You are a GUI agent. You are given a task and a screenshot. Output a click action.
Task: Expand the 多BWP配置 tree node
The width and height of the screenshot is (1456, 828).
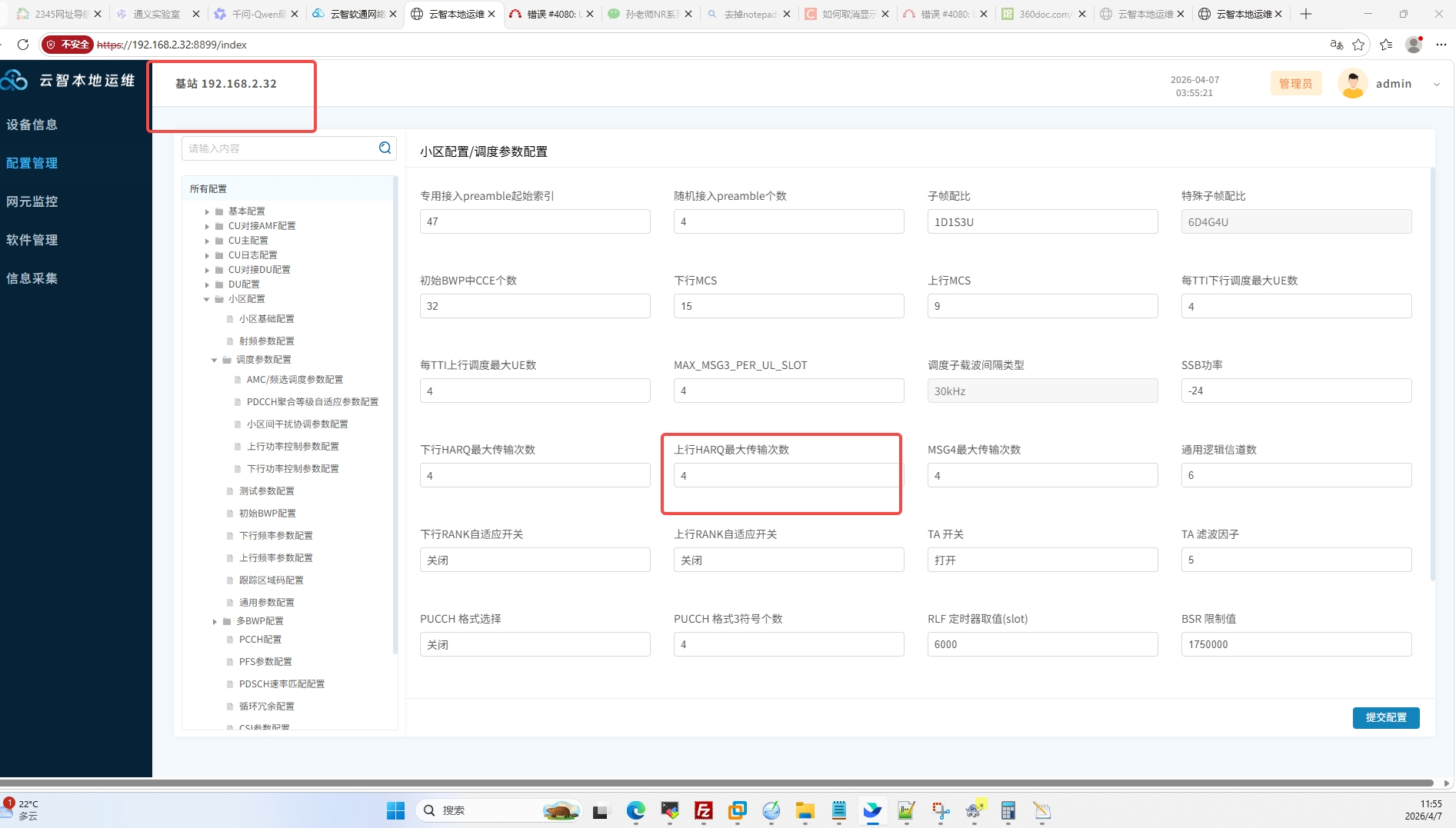[215, 621]
